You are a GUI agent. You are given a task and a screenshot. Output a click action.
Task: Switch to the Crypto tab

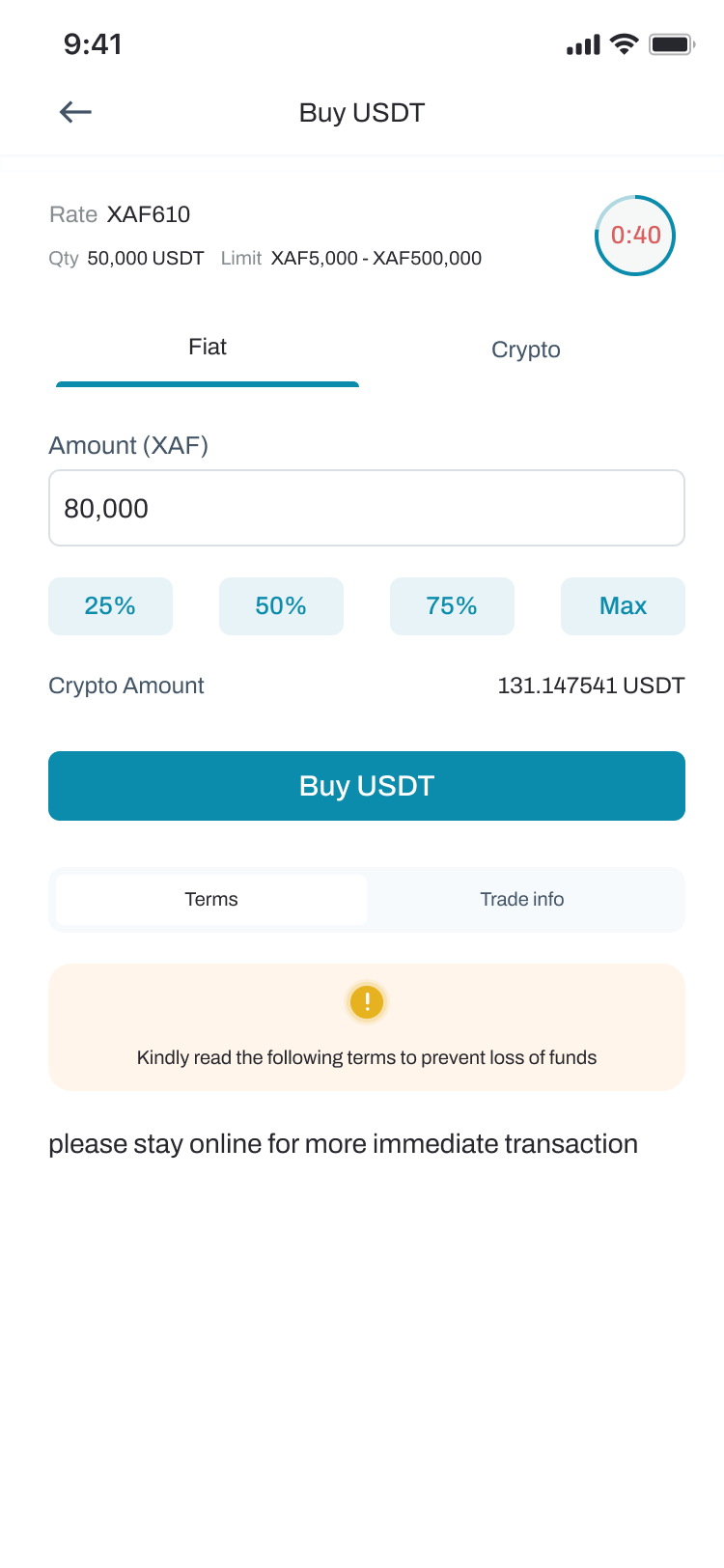(x=526, y=350)
